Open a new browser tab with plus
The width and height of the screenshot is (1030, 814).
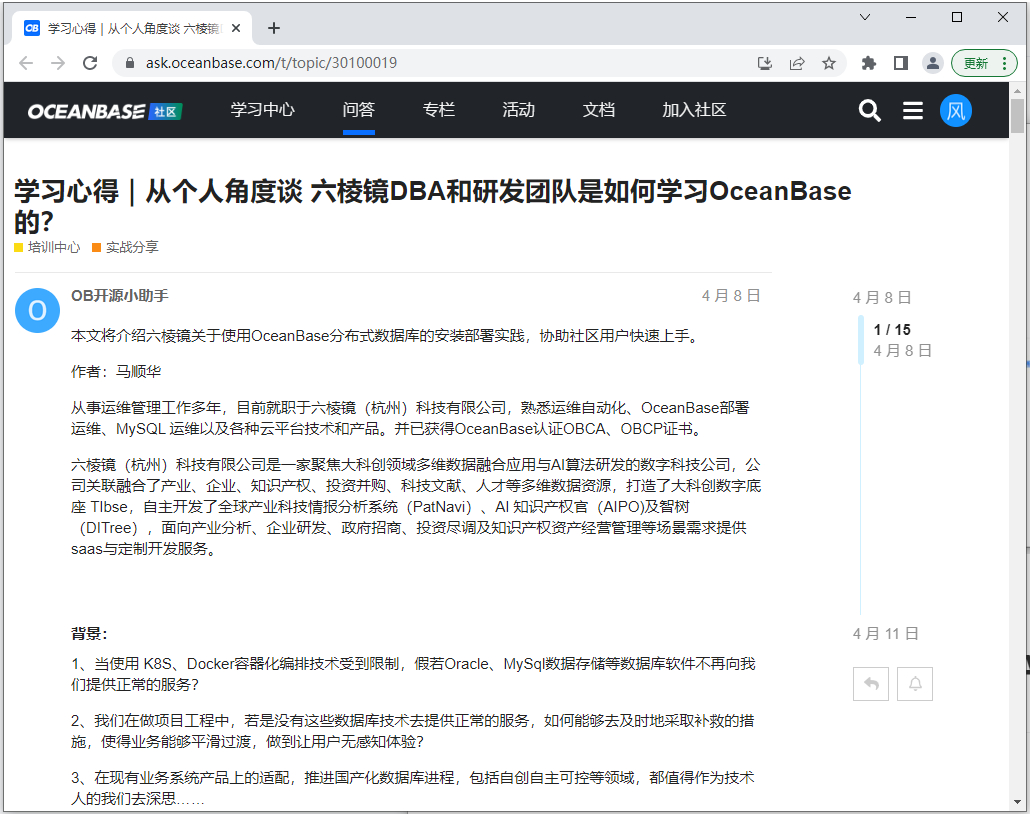pyautogui.click(x=274, y=28)
